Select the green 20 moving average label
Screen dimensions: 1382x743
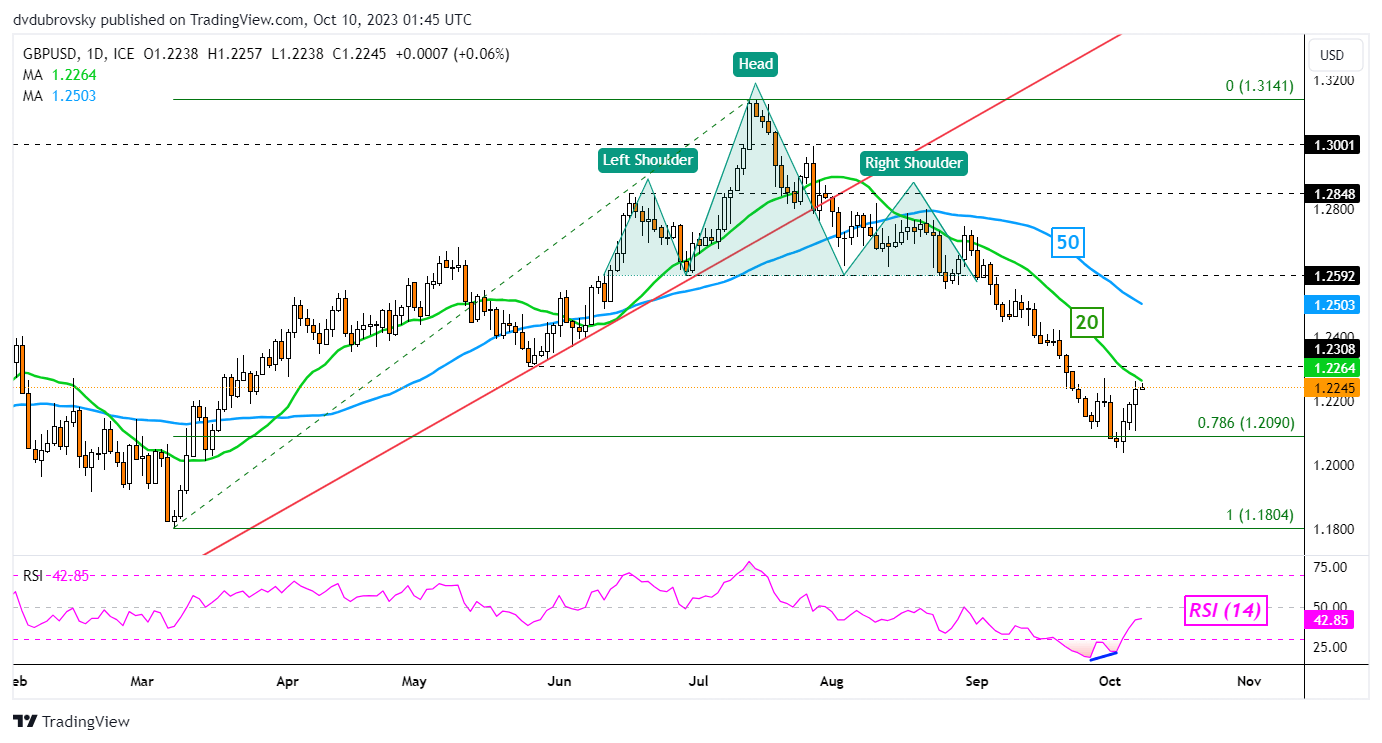click(x=1086, y=321)
